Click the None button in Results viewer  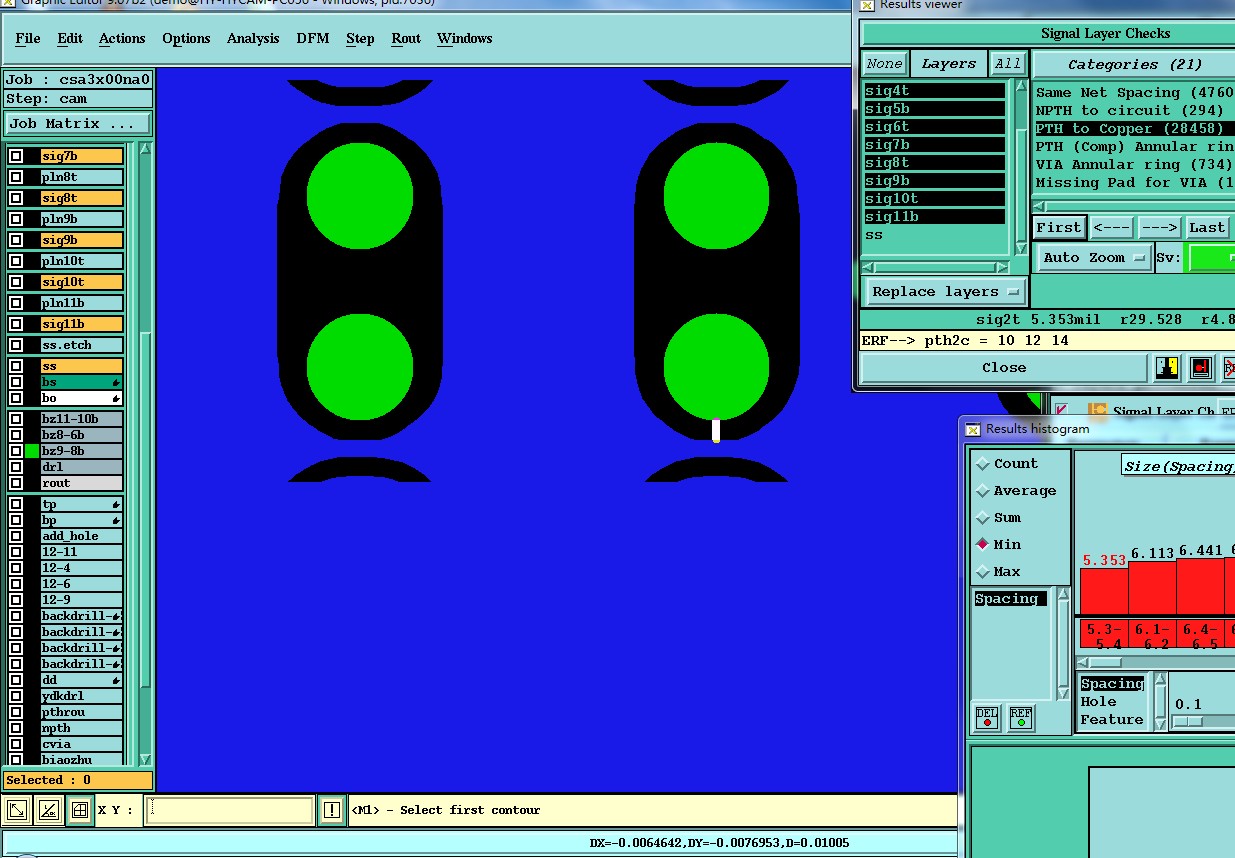click(884, 64)
